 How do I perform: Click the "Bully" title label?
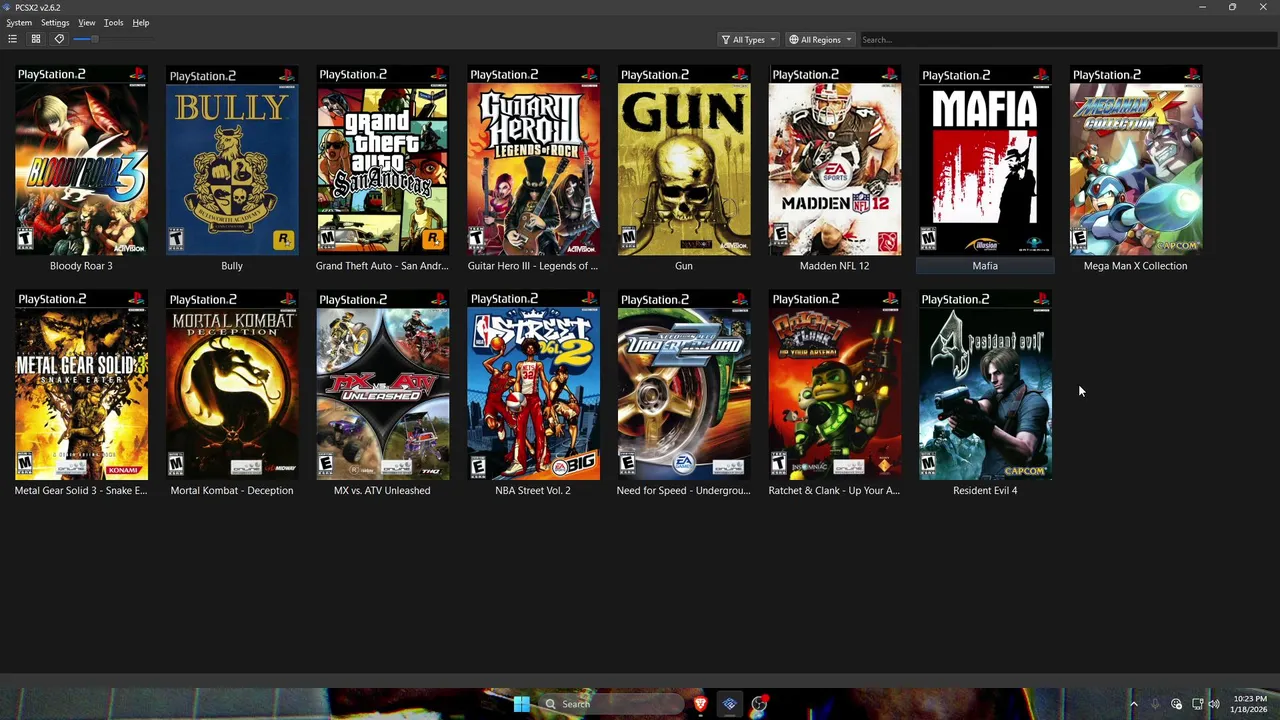(232, 266)
